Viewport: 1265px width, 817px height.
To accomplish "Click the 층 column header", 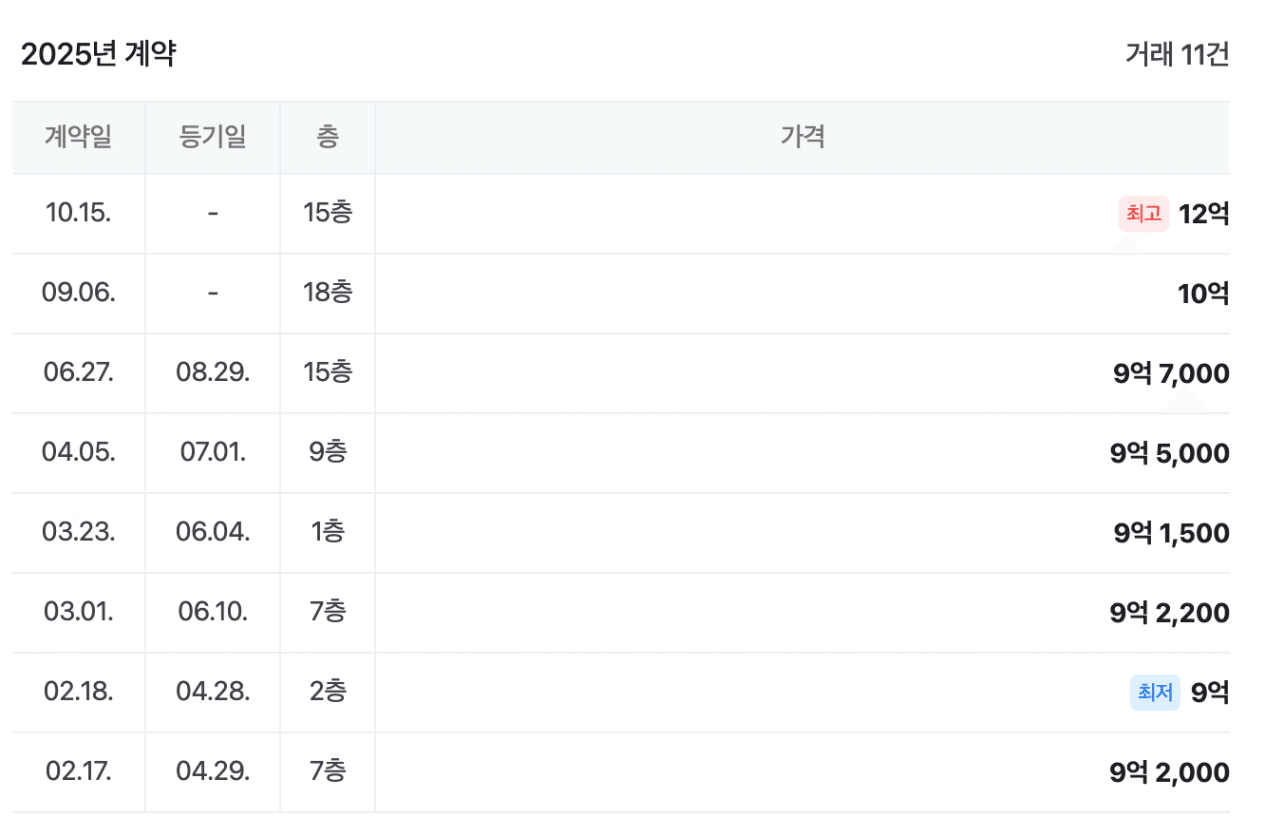I will 327,137.
